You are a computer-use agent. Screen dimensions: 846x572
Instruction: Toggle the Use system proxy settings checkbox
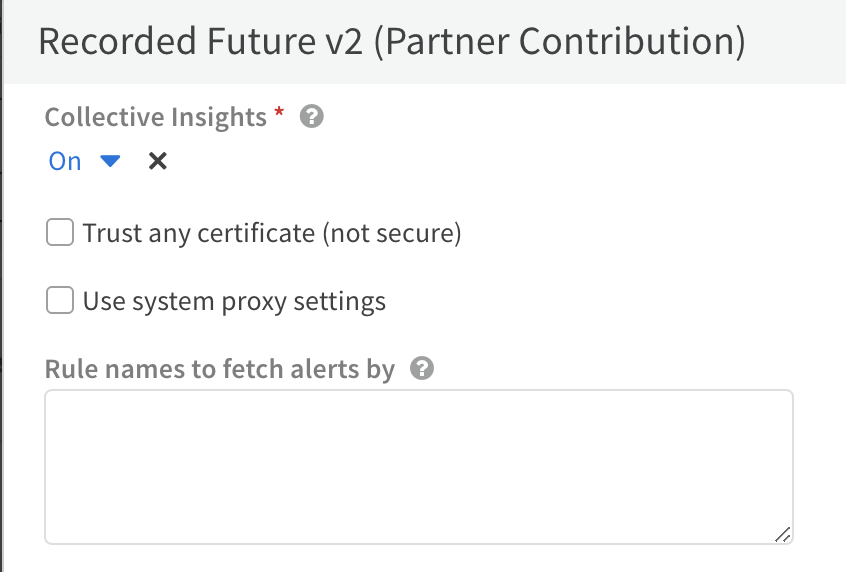pyautogui.click(x=61, y=301)
